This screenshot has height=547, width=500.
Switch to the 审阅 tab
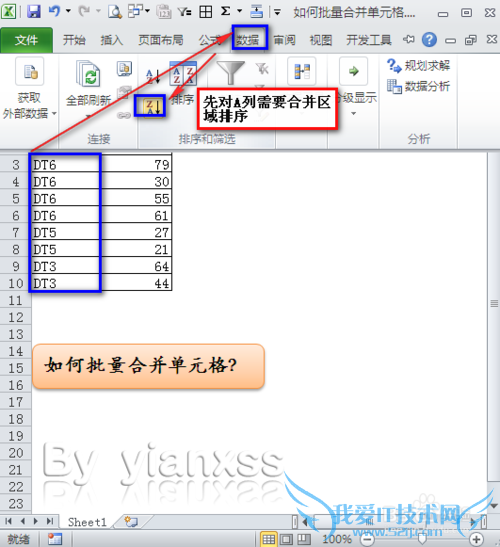pos(284,40)
